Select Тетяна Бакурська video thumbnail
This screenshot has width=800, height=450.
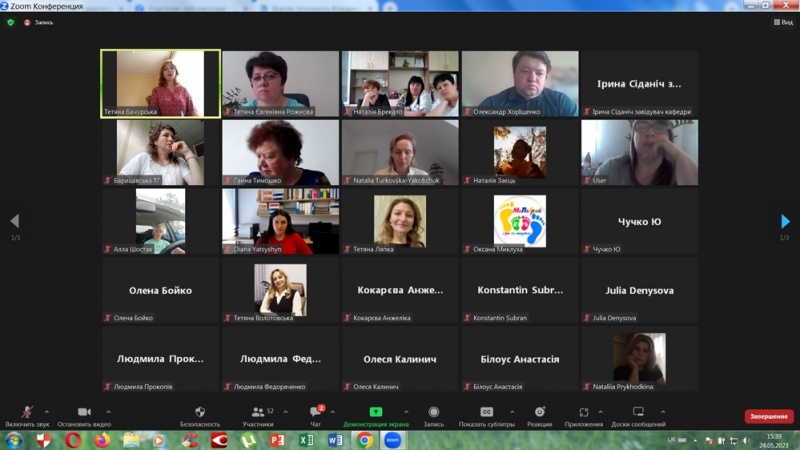pyautogui.click(x=160, y=84)
